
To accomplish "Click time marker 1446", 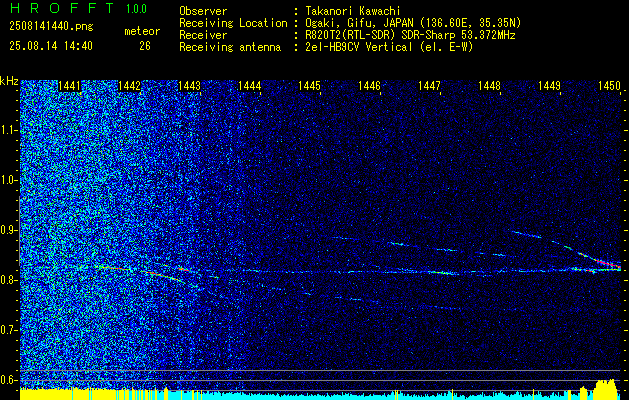I will click(369, 85).
